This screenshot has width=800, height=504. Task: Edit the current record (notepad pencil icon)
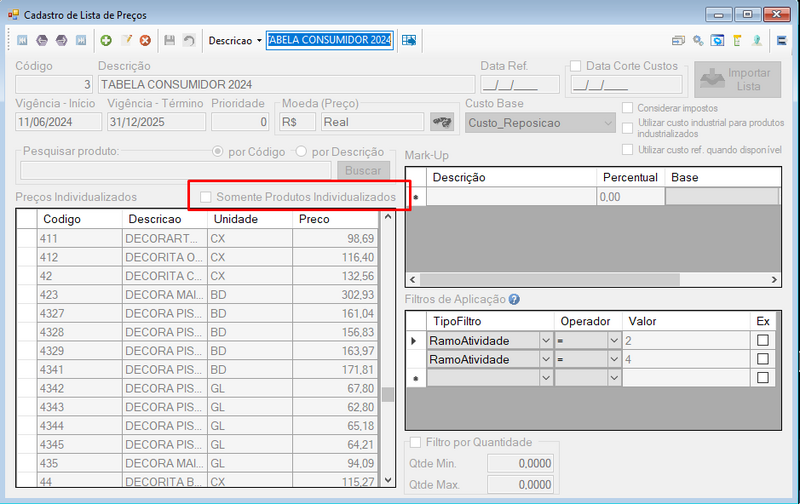(126, 40)
